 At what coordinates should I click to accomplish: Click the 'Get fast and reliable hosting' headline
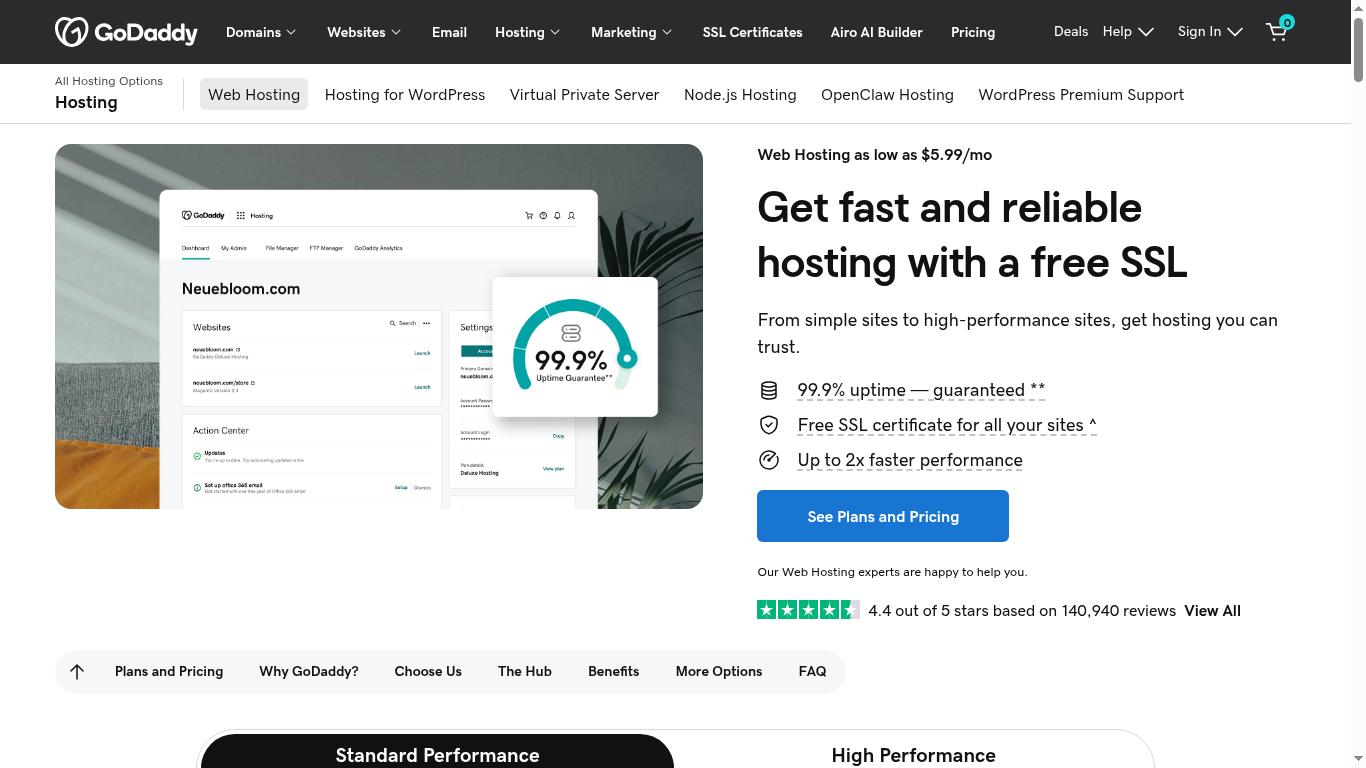pos(972,235)
